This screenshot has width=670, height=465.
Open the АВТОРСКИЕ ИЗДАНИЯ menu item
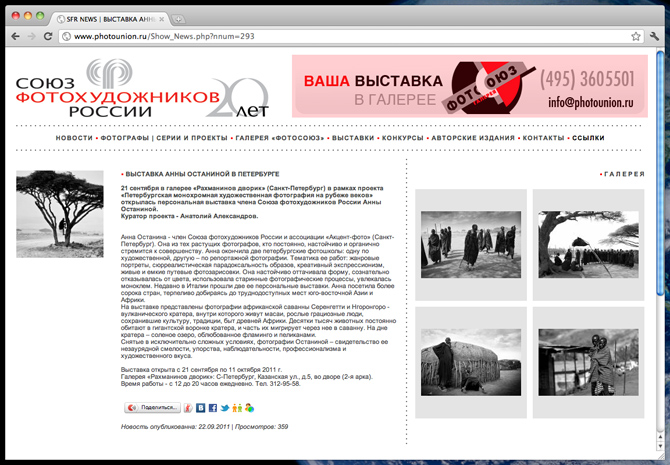[x=473, y=138]
